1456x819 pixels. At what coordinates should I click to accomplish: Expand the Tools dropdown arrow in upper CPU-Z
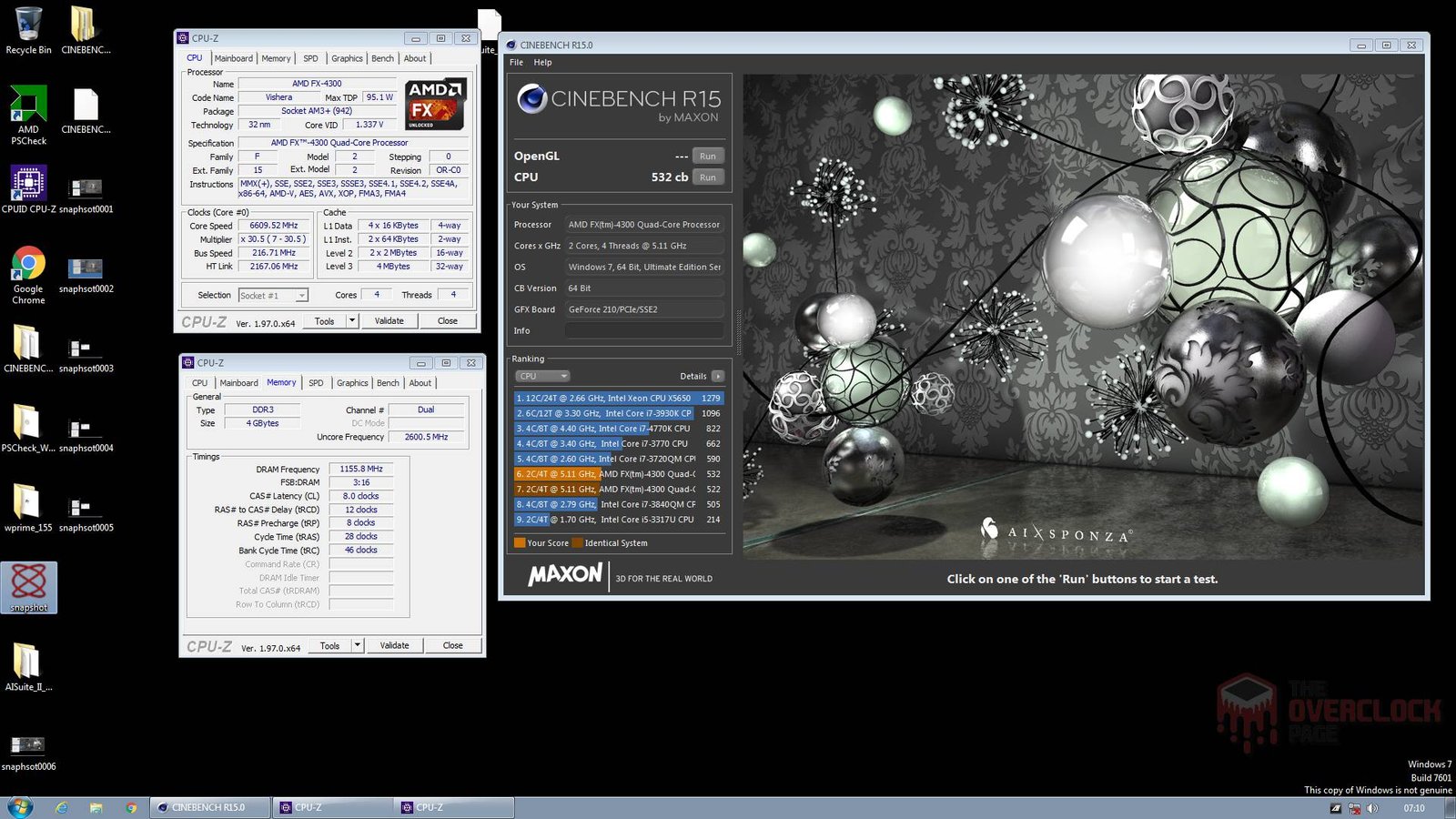(x=352, y=321)
